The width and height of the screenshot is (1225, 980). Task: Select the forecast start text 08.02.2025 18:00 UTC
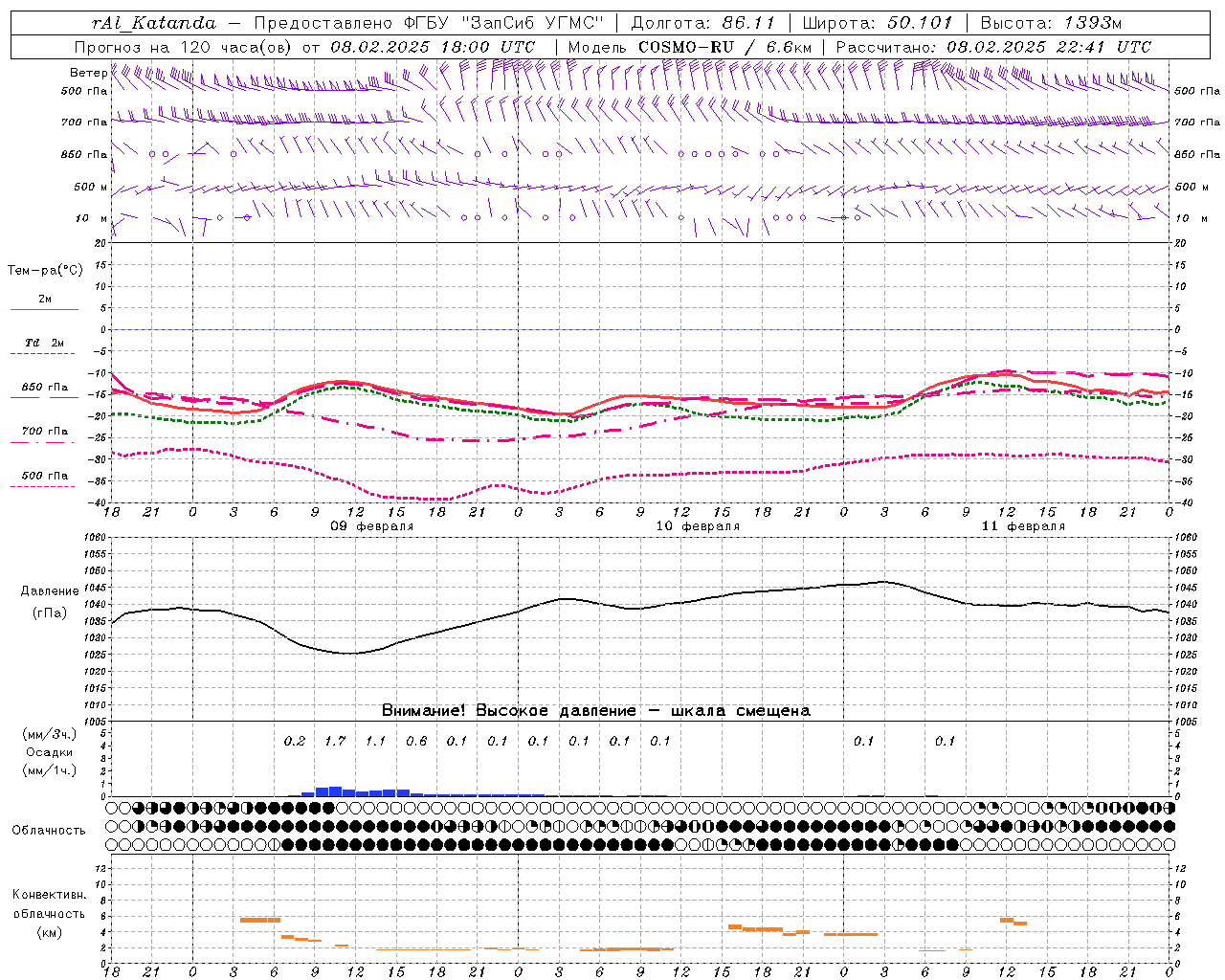click(x=433, y=47)
